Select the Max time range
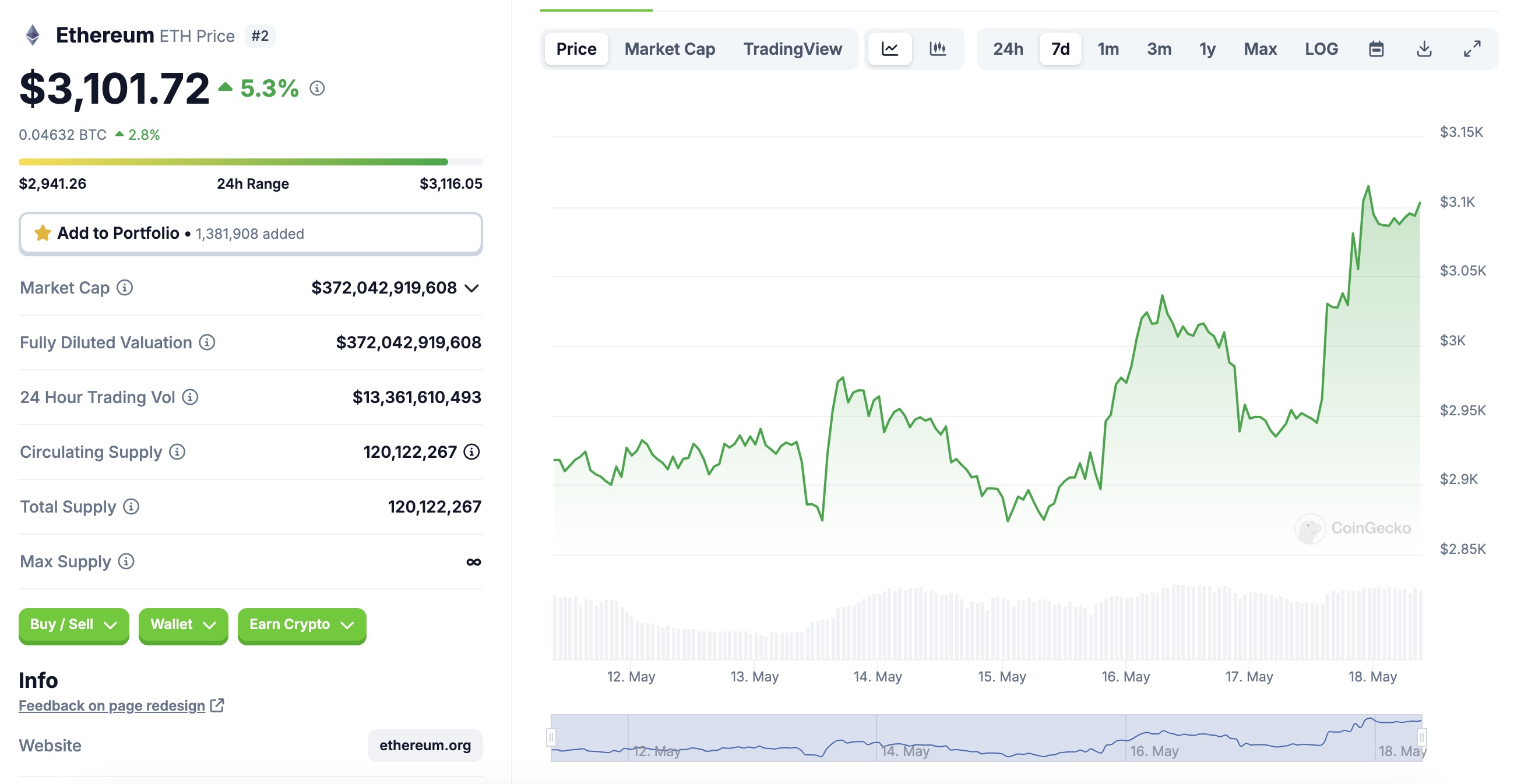The image size is (1535, 784). click(x=1260, y=49)
